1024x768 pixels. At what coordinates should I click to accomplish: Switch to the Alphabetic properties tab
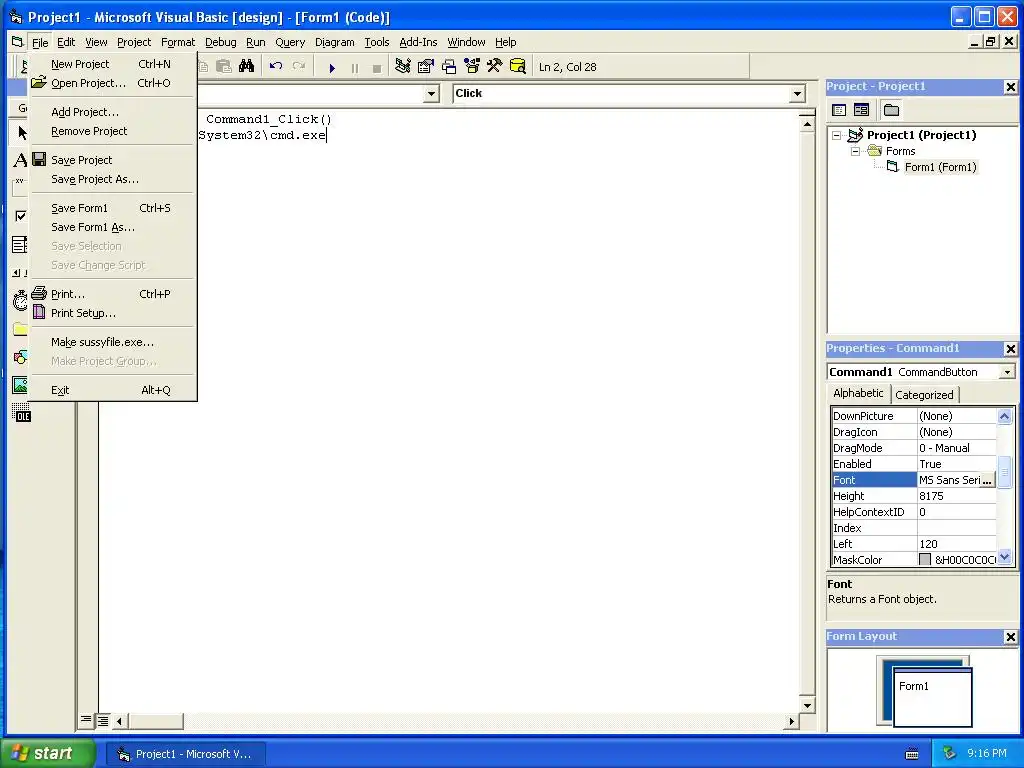pyautogui.click(x=858, y=393)
